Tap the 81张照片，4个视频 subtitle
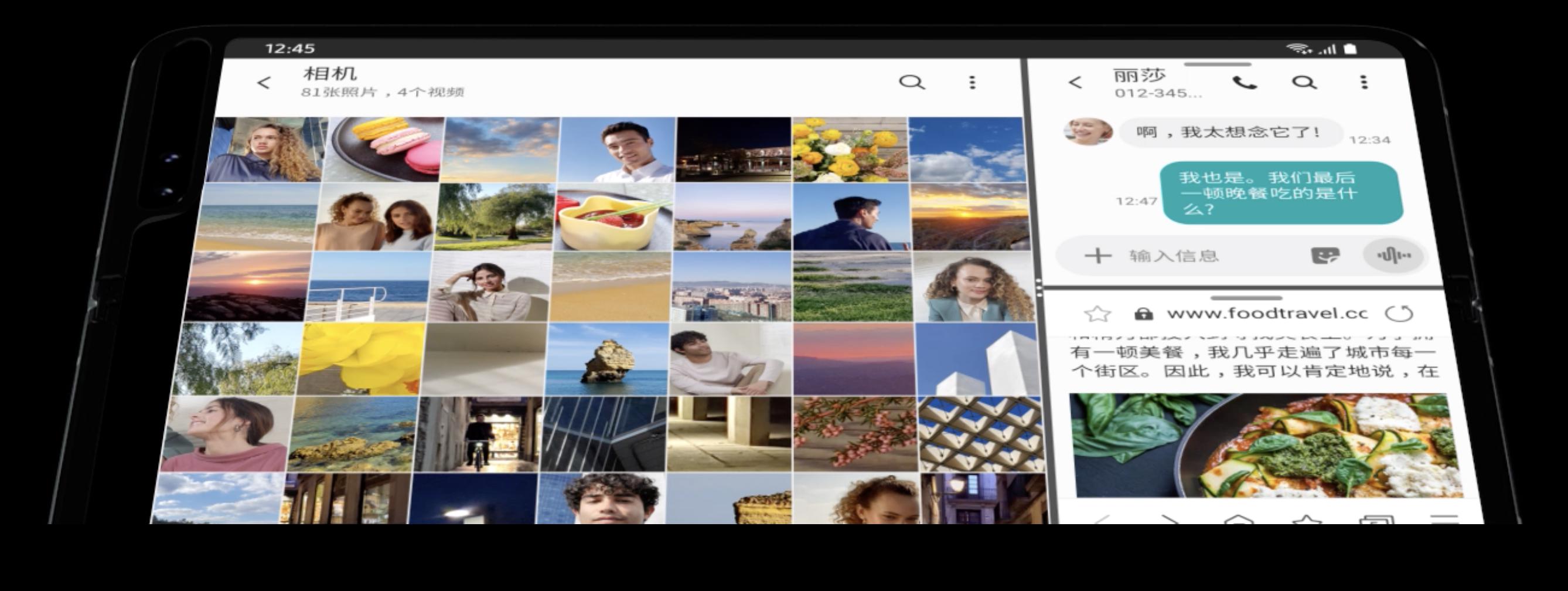 coord(382,92)
